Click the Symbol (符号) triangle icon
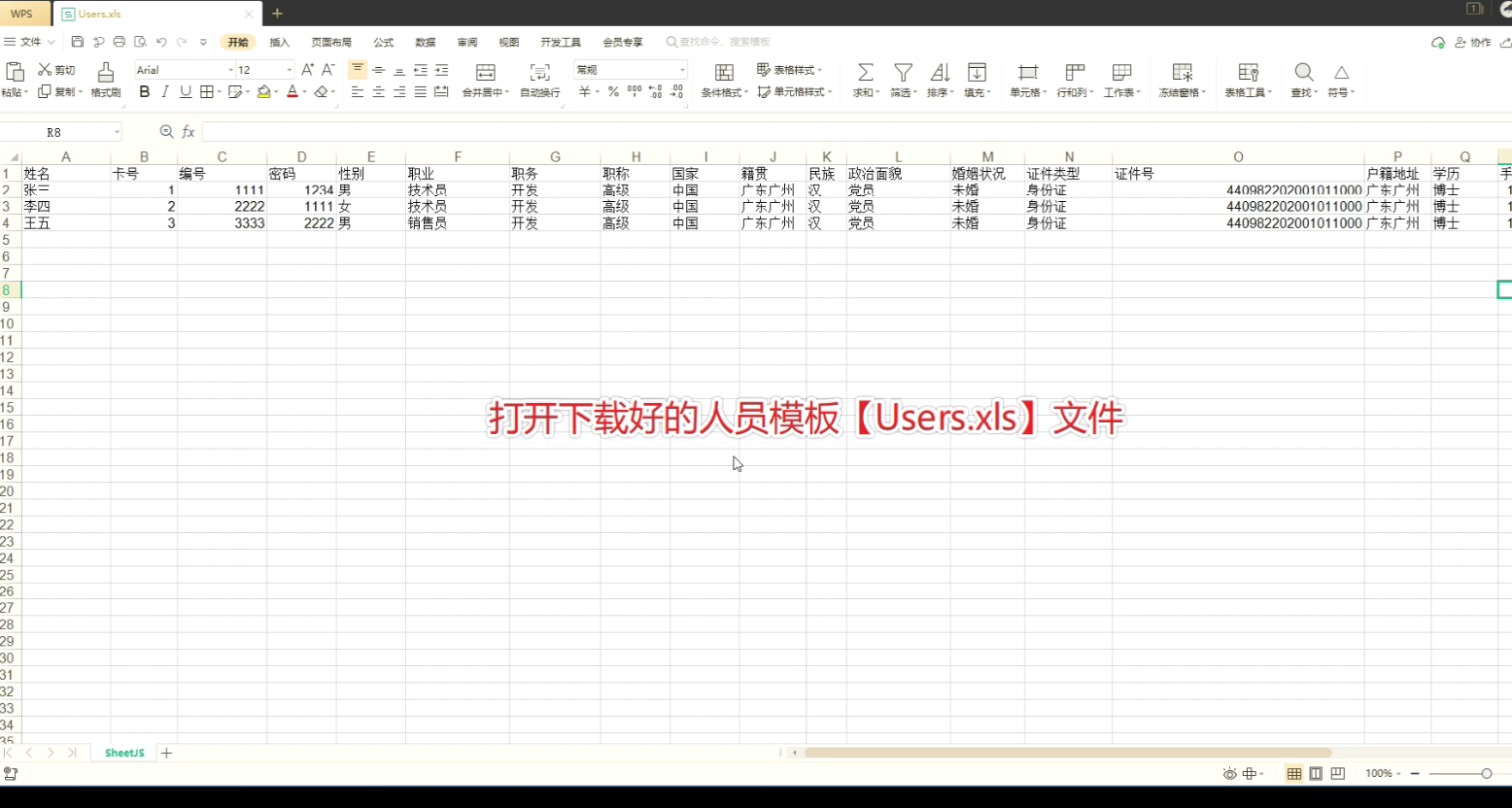 point(1341,73)
